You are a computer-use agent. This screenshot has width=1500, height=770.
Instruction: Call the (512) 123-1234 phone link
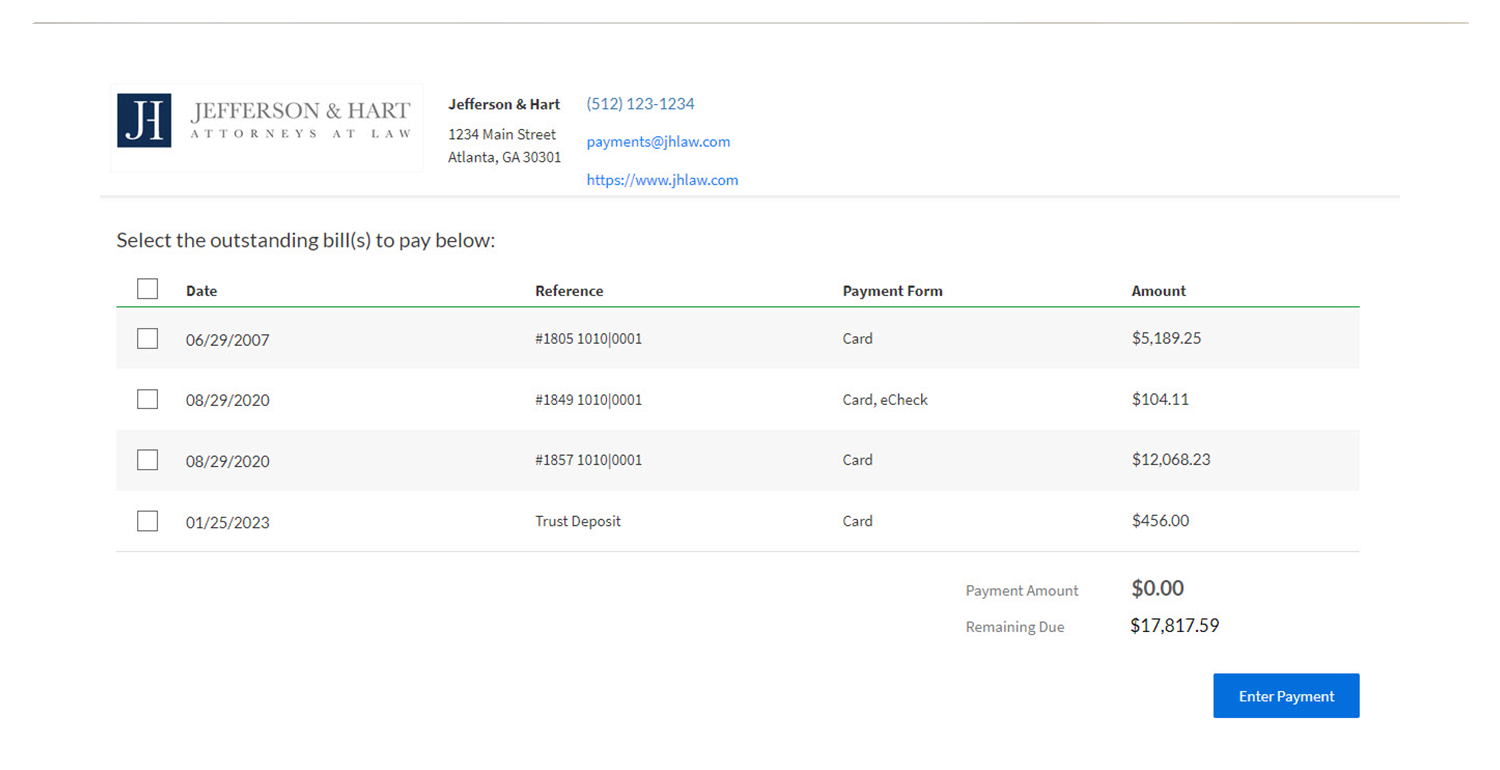coord(640,103)
